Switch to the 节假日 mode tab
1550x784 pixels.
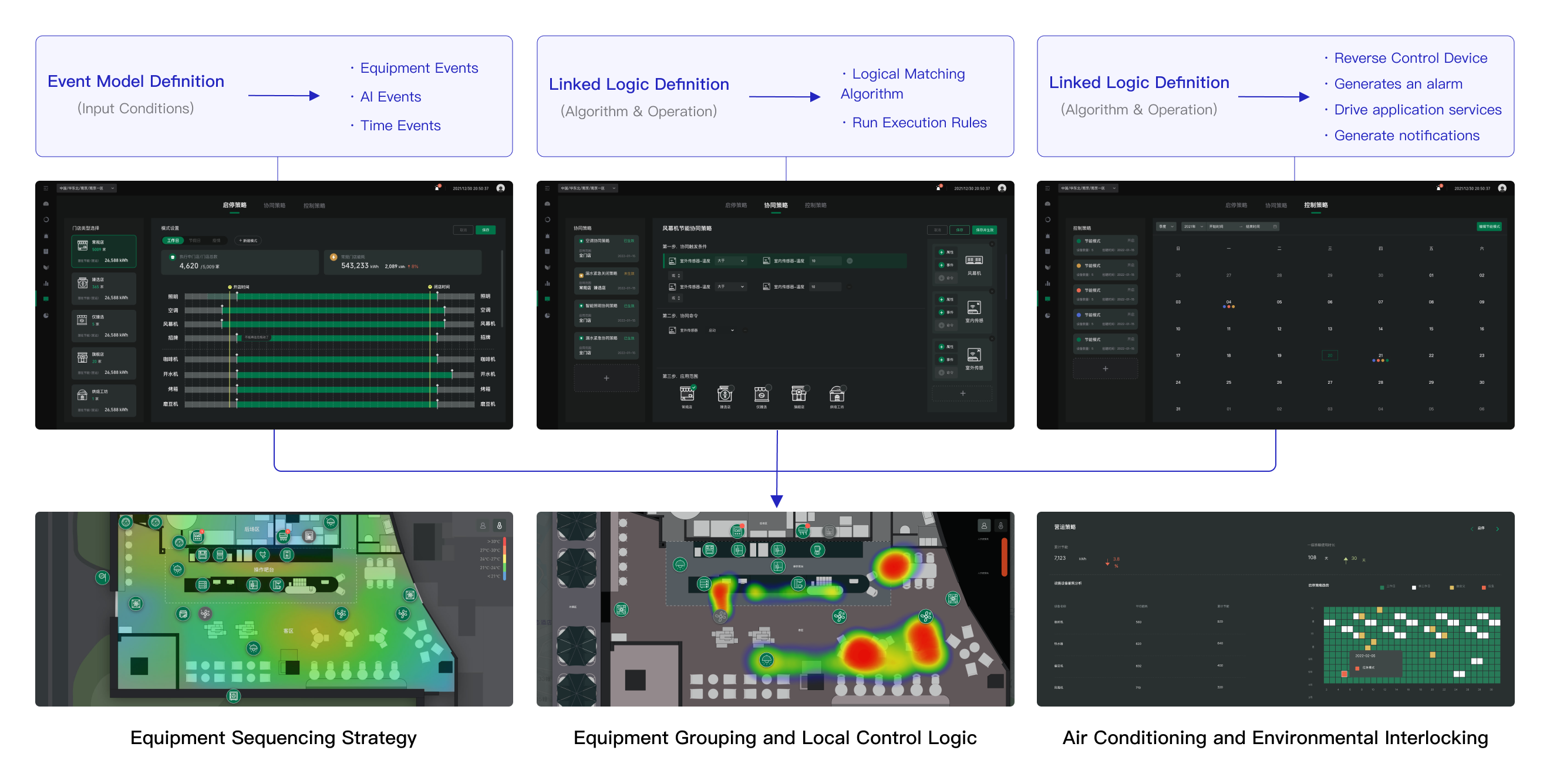point(194,241)
